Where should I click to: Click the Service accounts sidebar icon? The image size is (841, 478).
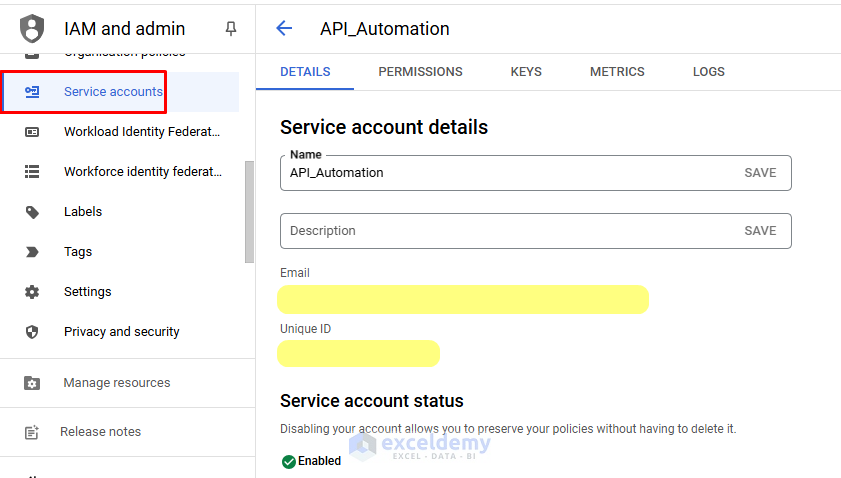point(32,92)
